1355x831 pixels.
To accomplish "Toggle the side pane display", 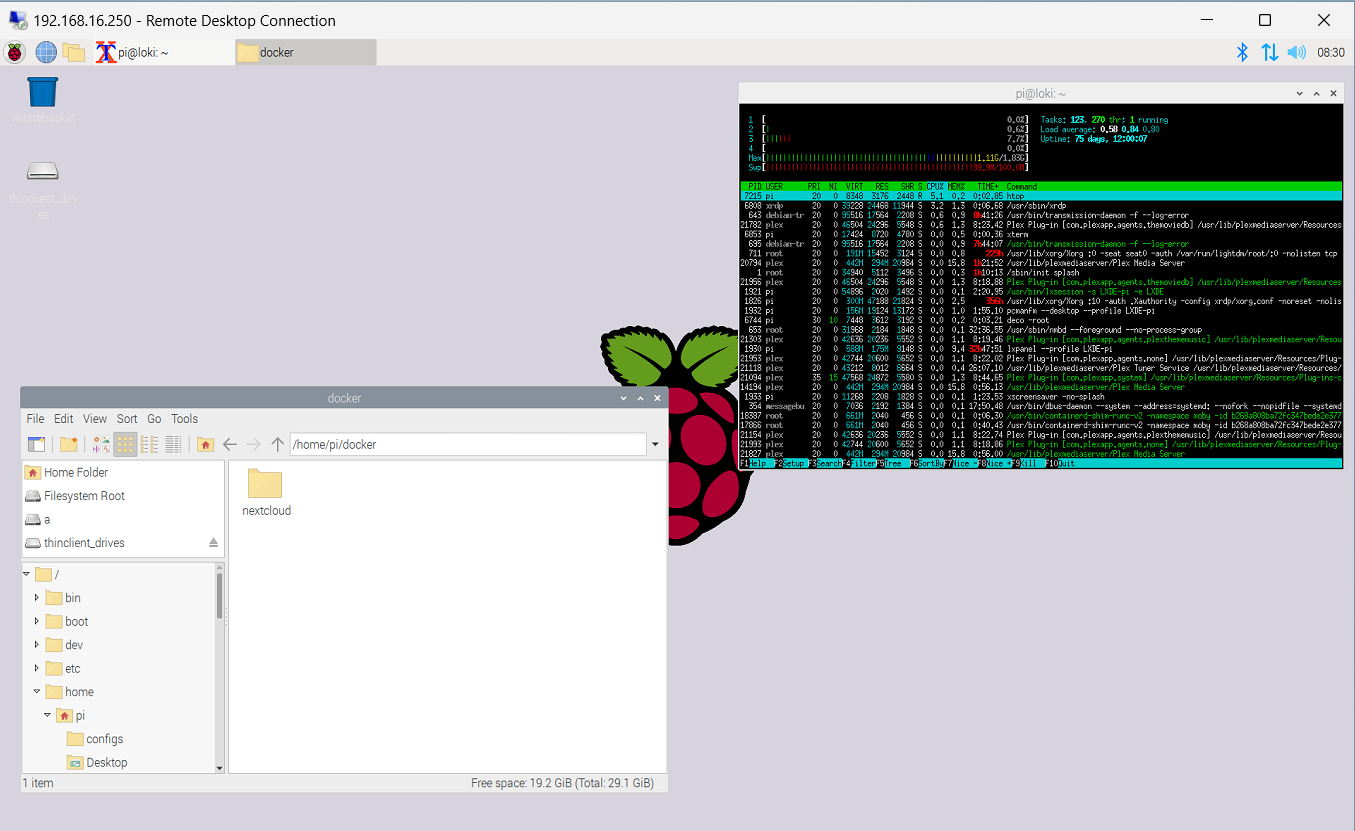I will click(x=36, y=444).
